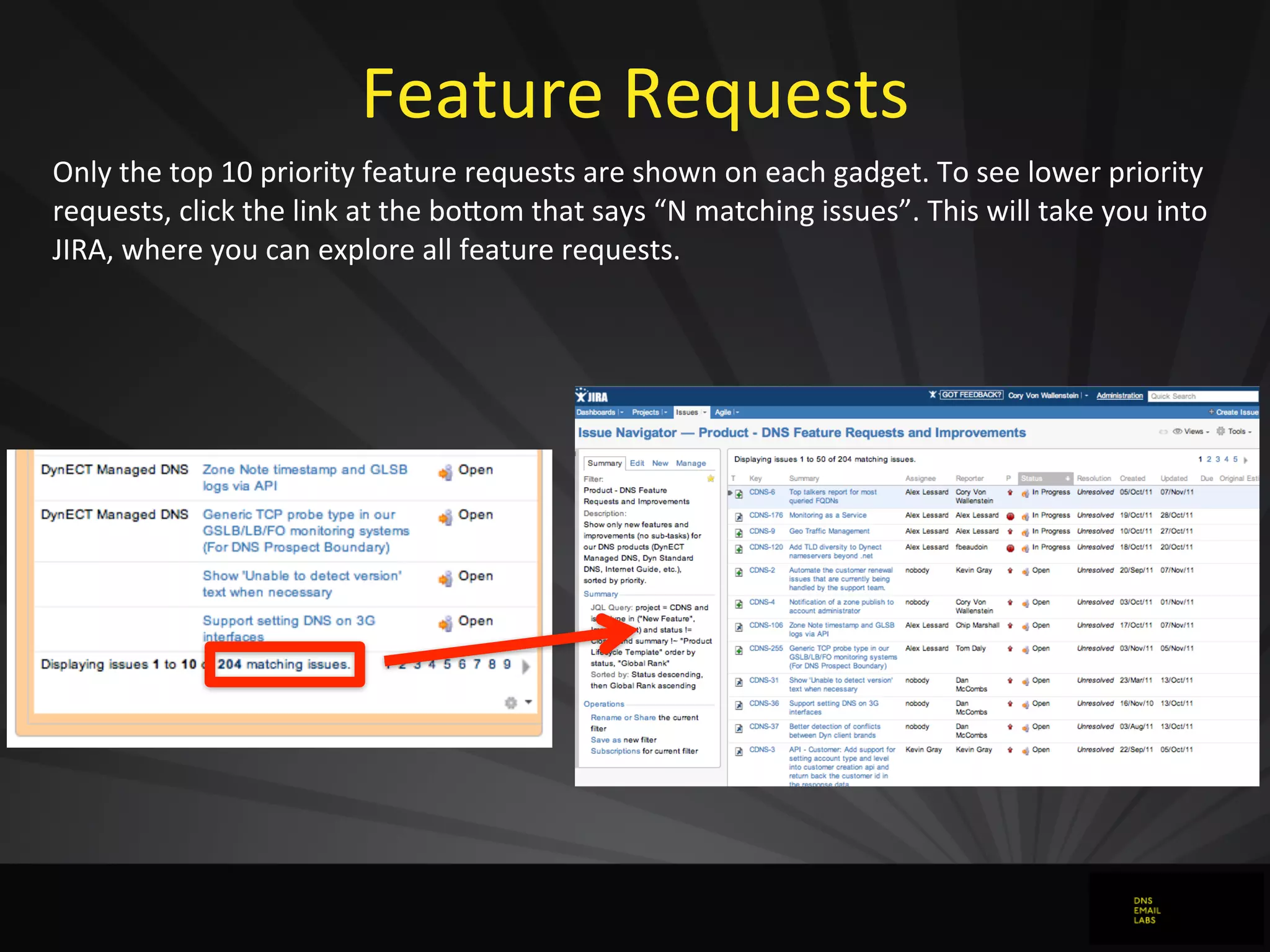The image size is (1270, 952).
Task: Sort by the Status column header
Action: pos(1046,478)
